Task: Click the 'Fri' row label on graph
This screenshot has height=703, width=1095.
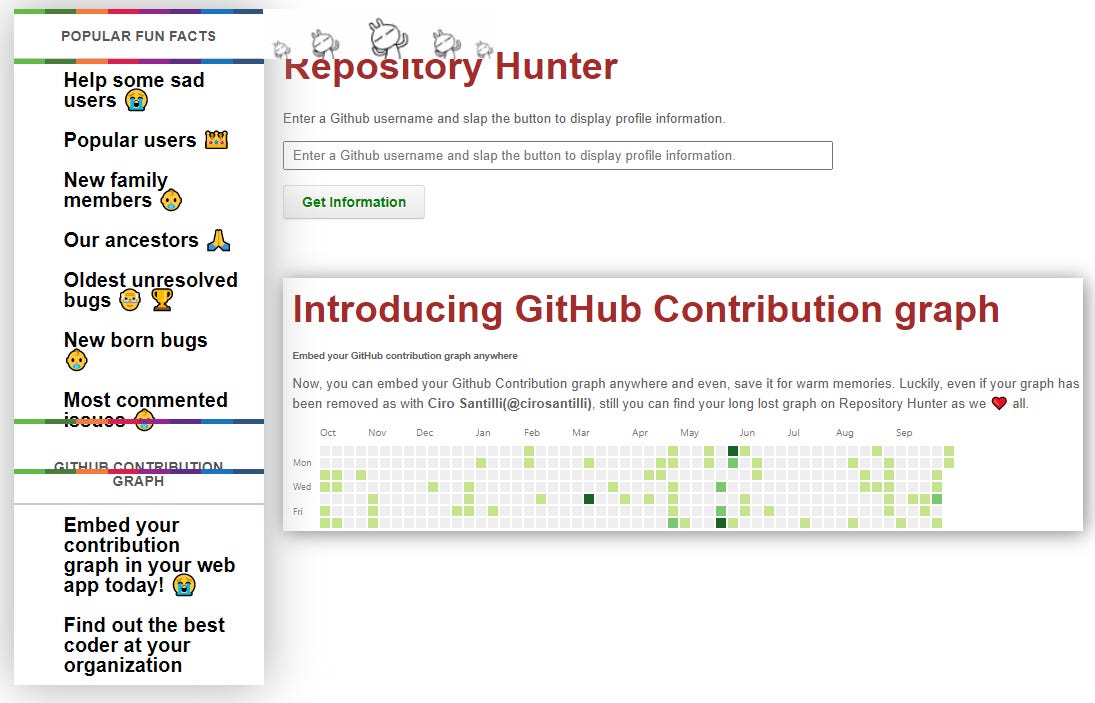Action: [x=297, y=512]
